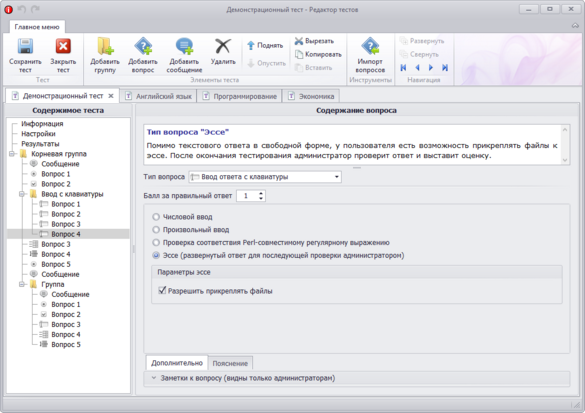Select Вопрос 5 inside Группа

(x=66, y=344)
